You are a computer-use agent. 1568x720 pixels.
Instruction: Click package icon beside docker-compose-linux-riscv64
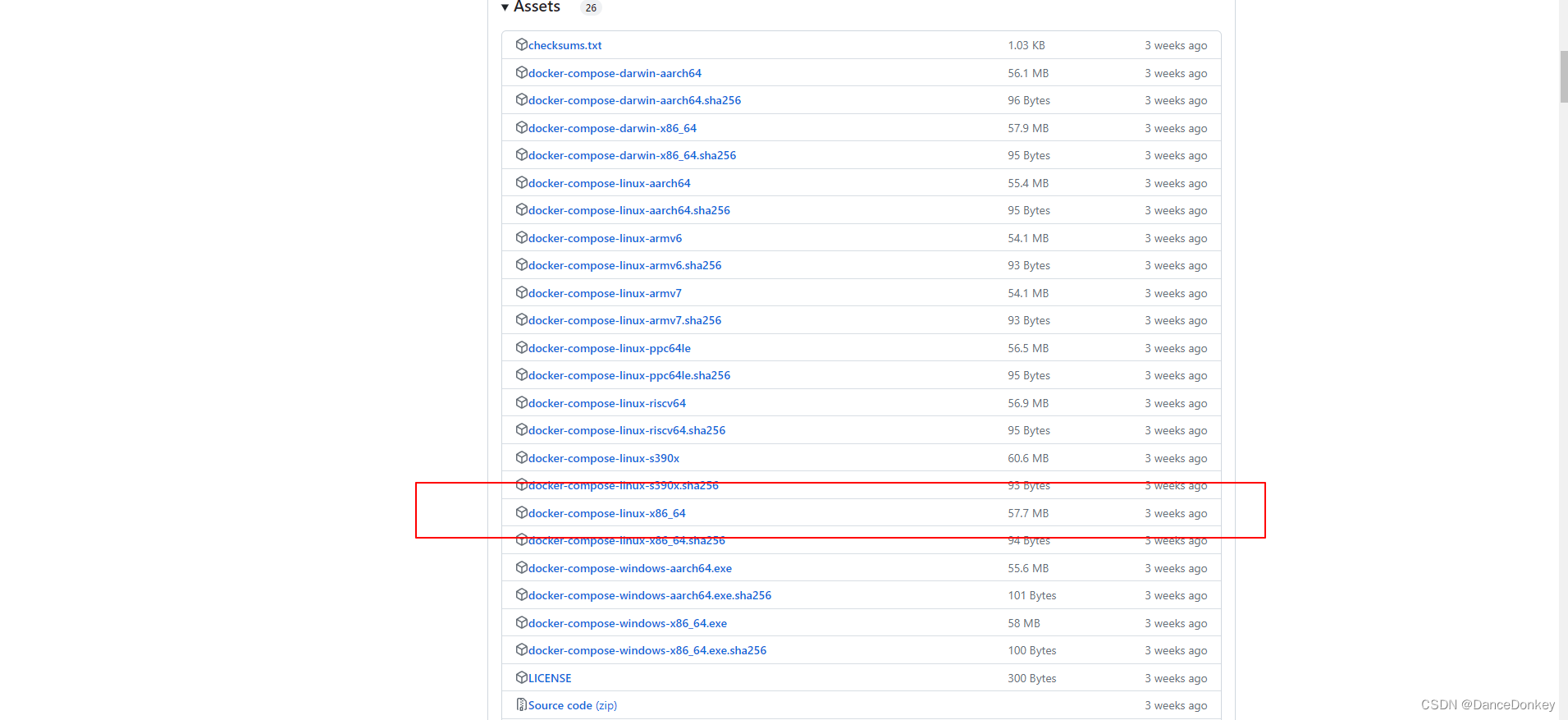[521, 402]
